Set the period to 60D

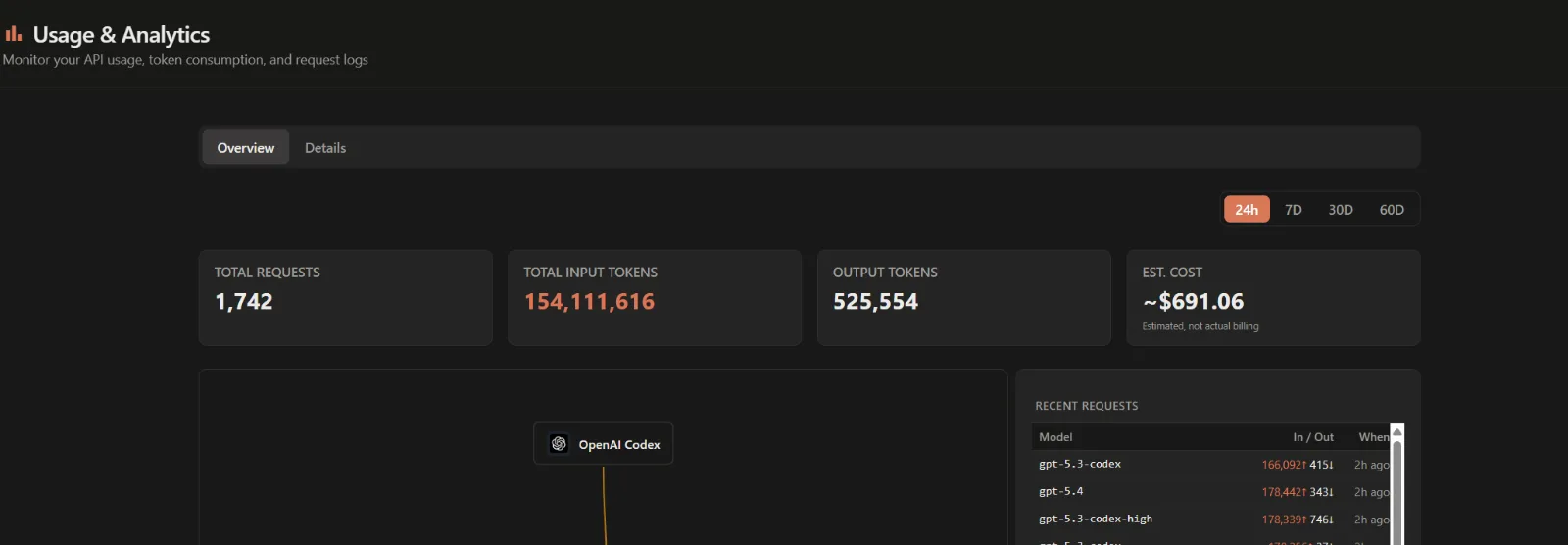point(1391,210)
